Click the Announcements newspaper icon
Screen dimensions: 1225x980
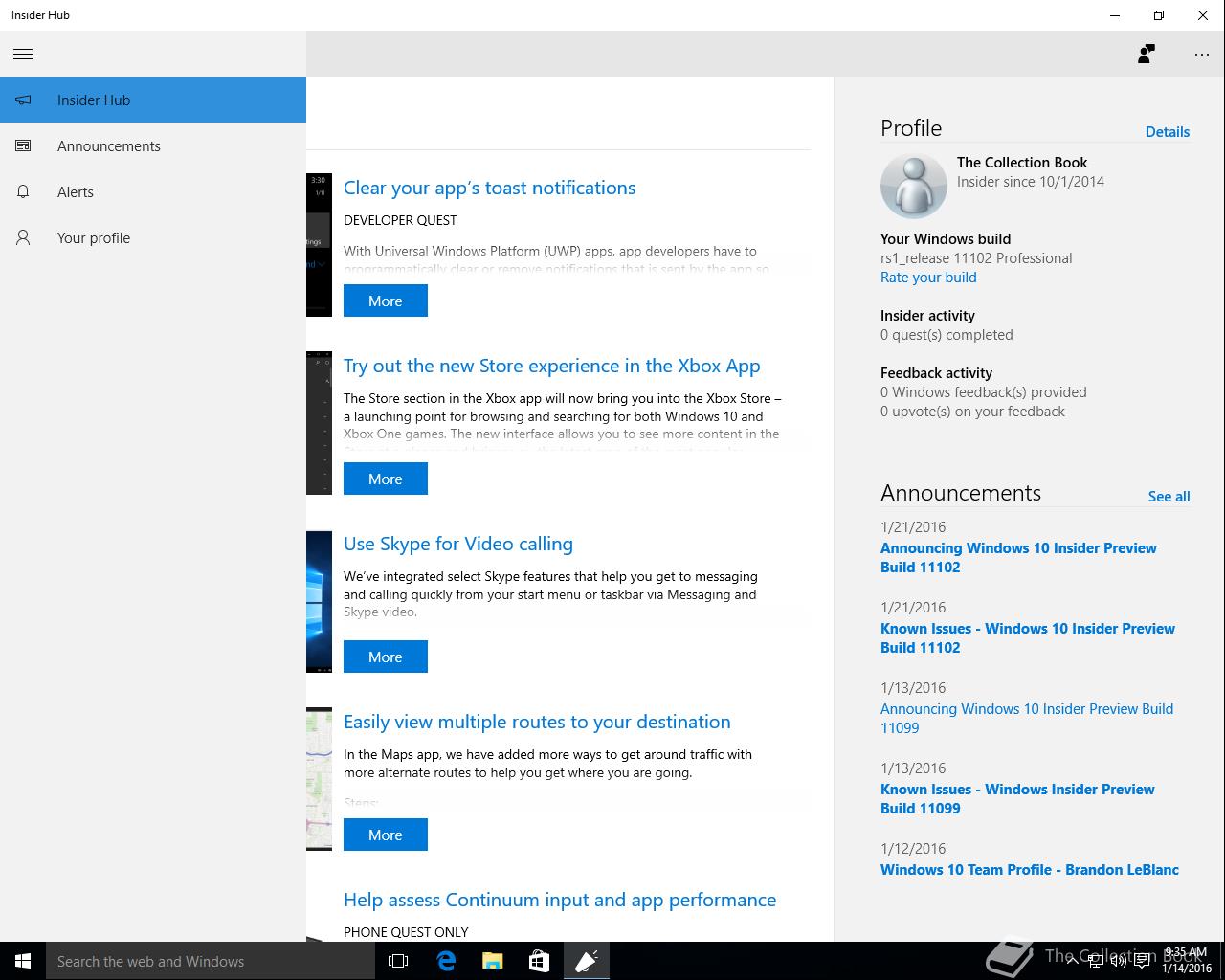pos(23,145)
